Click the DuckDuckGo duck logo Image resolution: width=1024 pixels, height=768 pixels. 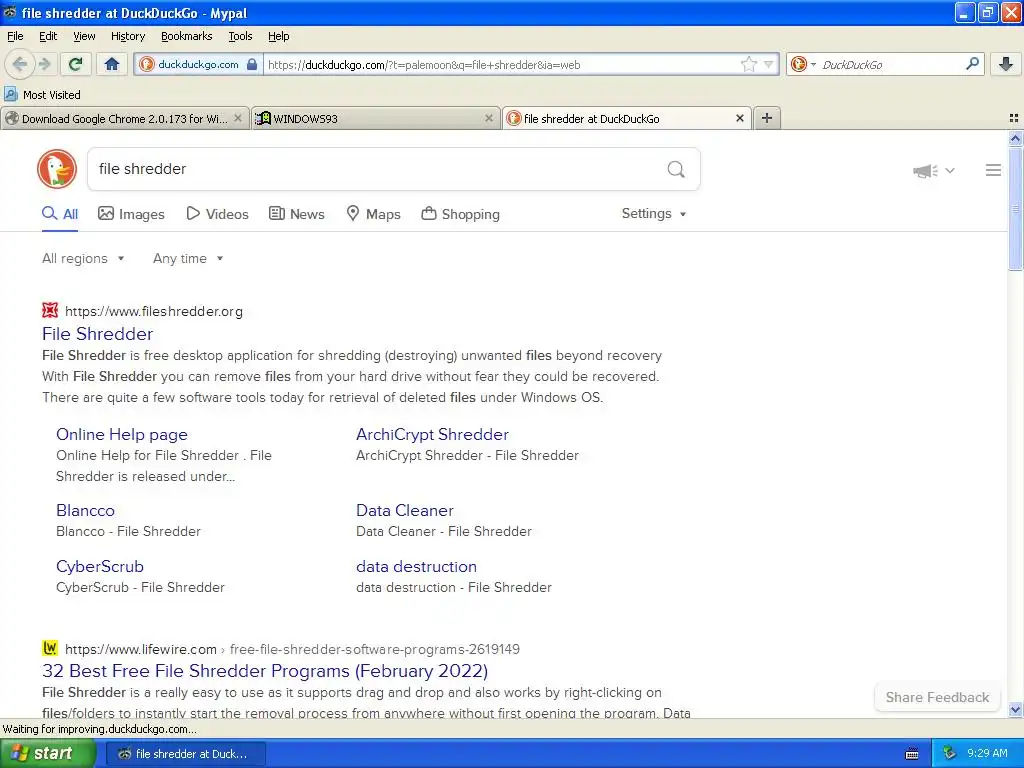57,169
